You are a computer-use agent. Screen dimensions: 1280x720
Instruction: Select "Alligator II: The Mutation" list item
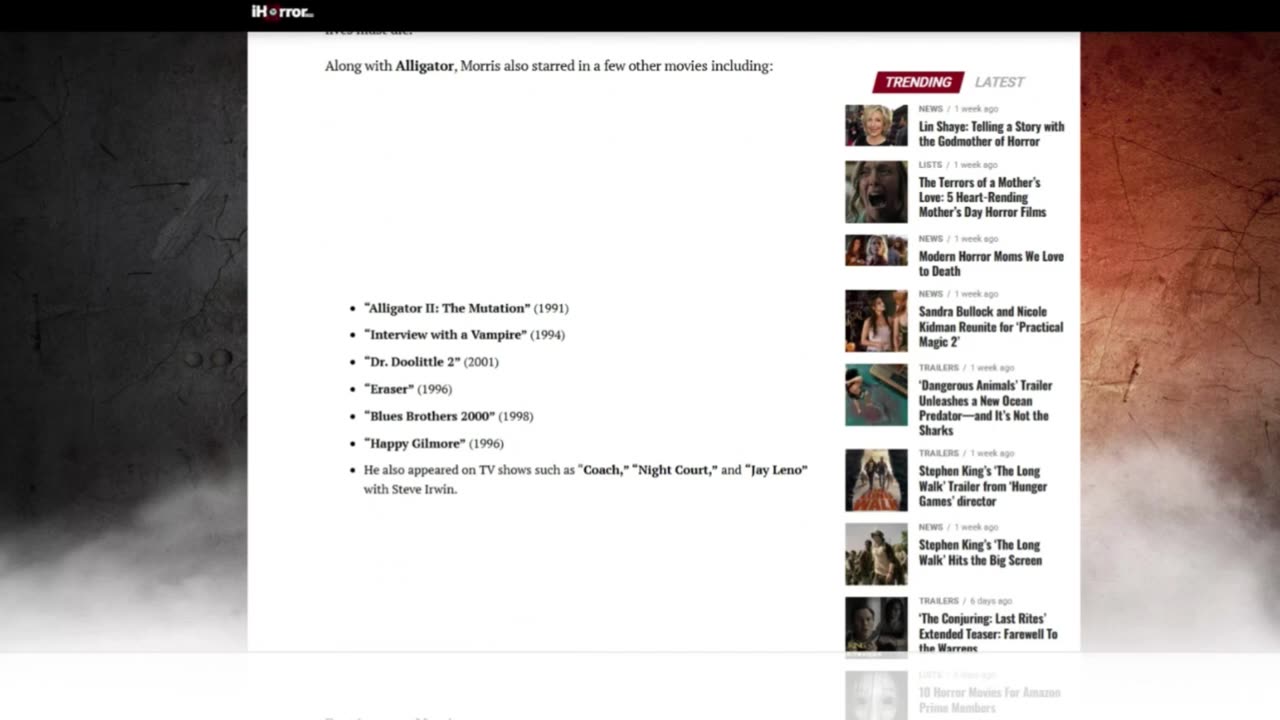[466, 308]
